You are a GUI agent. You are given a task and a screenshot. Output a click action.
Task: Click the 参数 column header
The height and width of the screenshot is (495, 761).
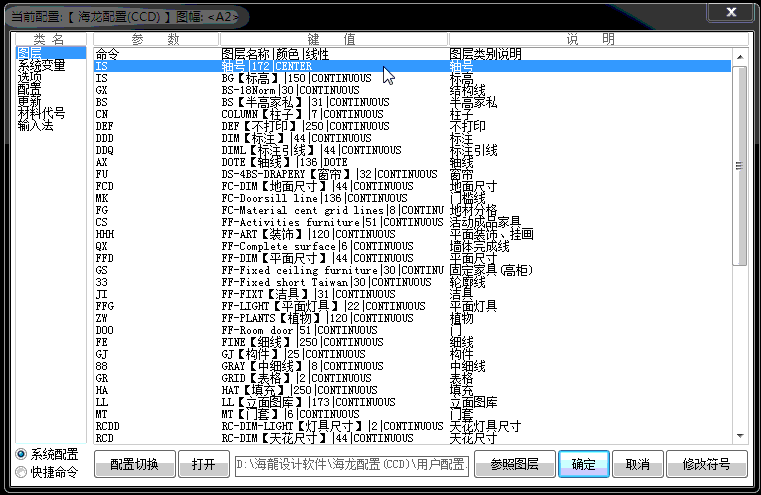156,39
